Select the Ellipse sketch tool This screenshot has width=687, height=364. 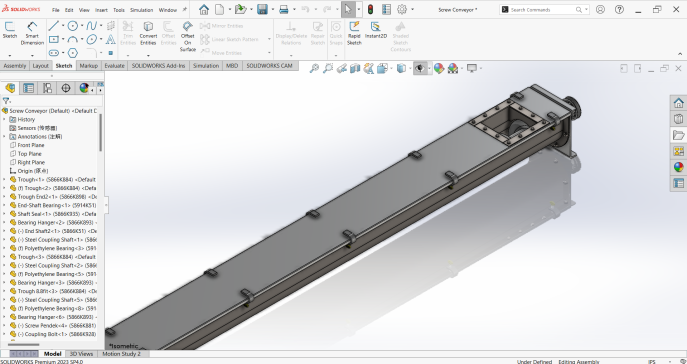[x=92, y=39]
